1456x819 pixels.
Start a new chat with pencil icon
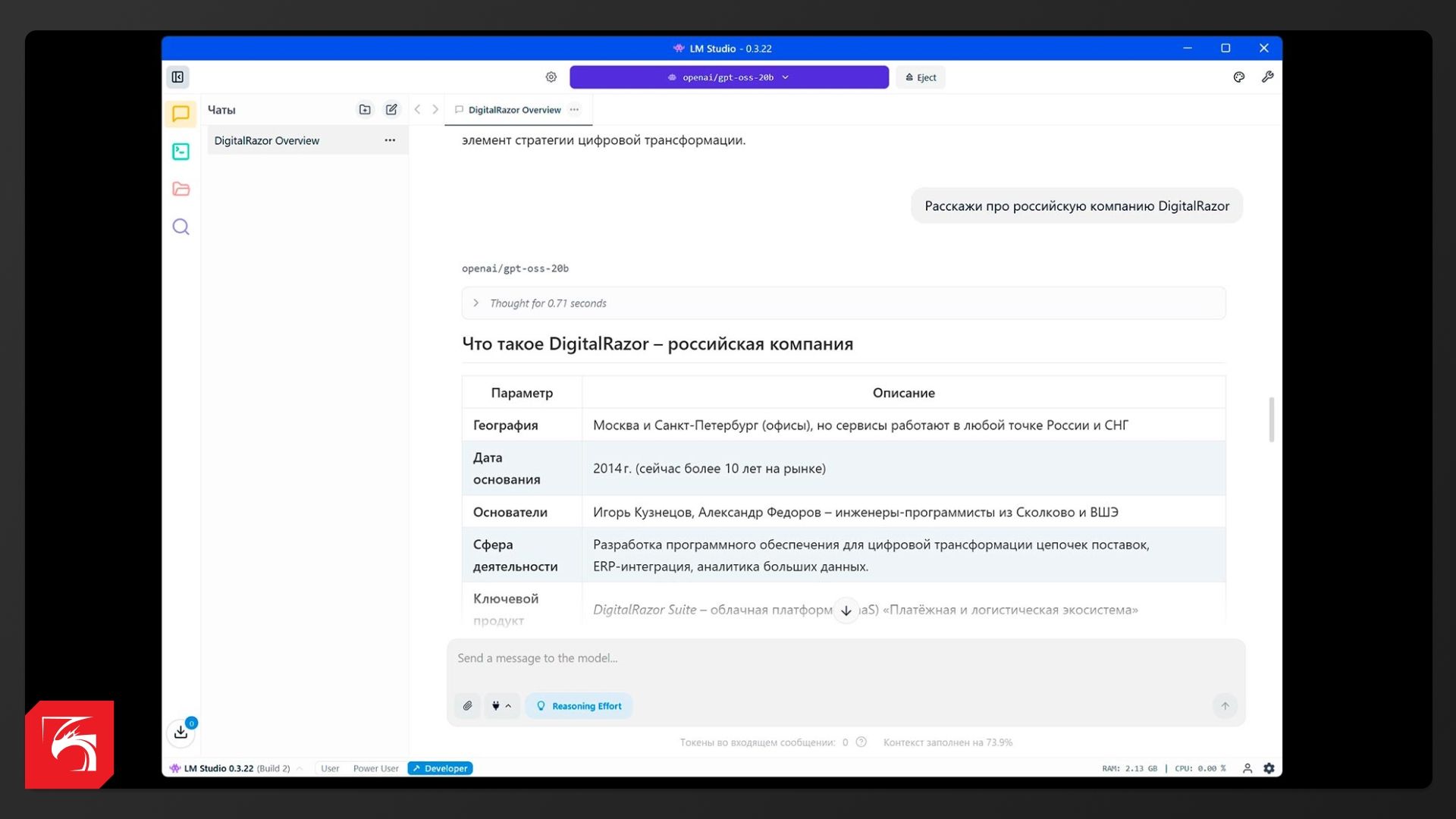(391, 109)
